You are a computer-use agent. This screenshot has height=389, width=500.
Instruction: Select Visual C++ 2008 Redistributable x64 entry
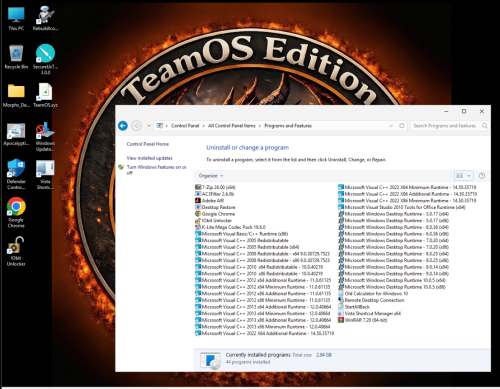pyautogui.click(x=262, y=254)
